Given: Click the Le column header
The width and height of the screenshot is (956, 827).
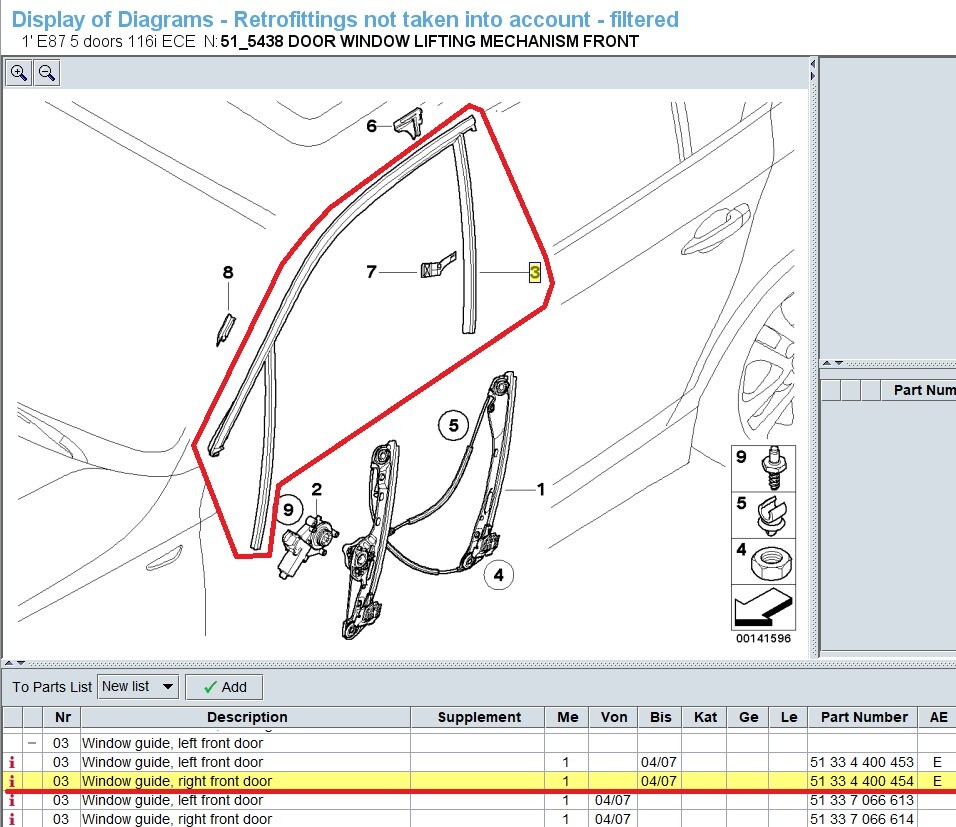Looking at the screenshot, I should tap(788, 717).
